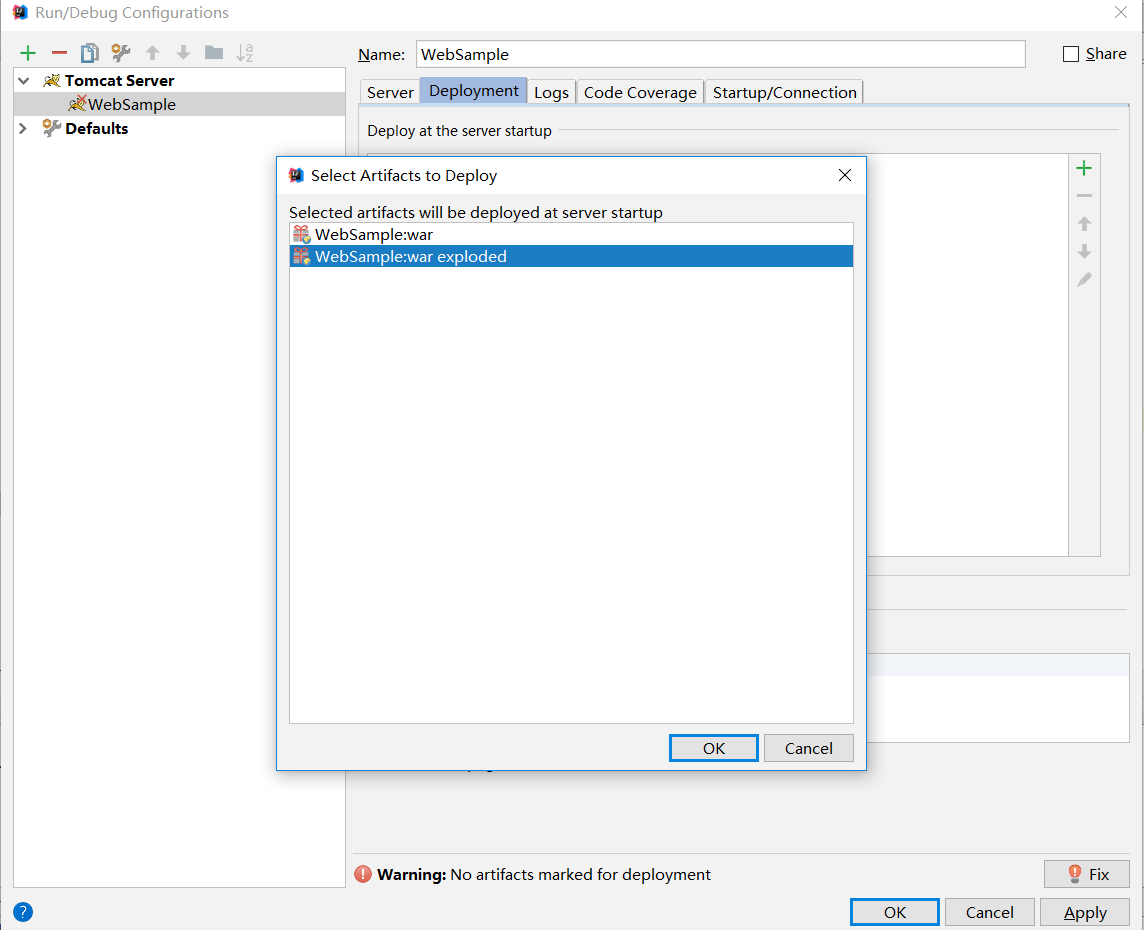Image resolution: width=1144 pixels, height=930 pixels.
Task: Click OK in Run/Debug Configurations window
Action: (894, 912)
